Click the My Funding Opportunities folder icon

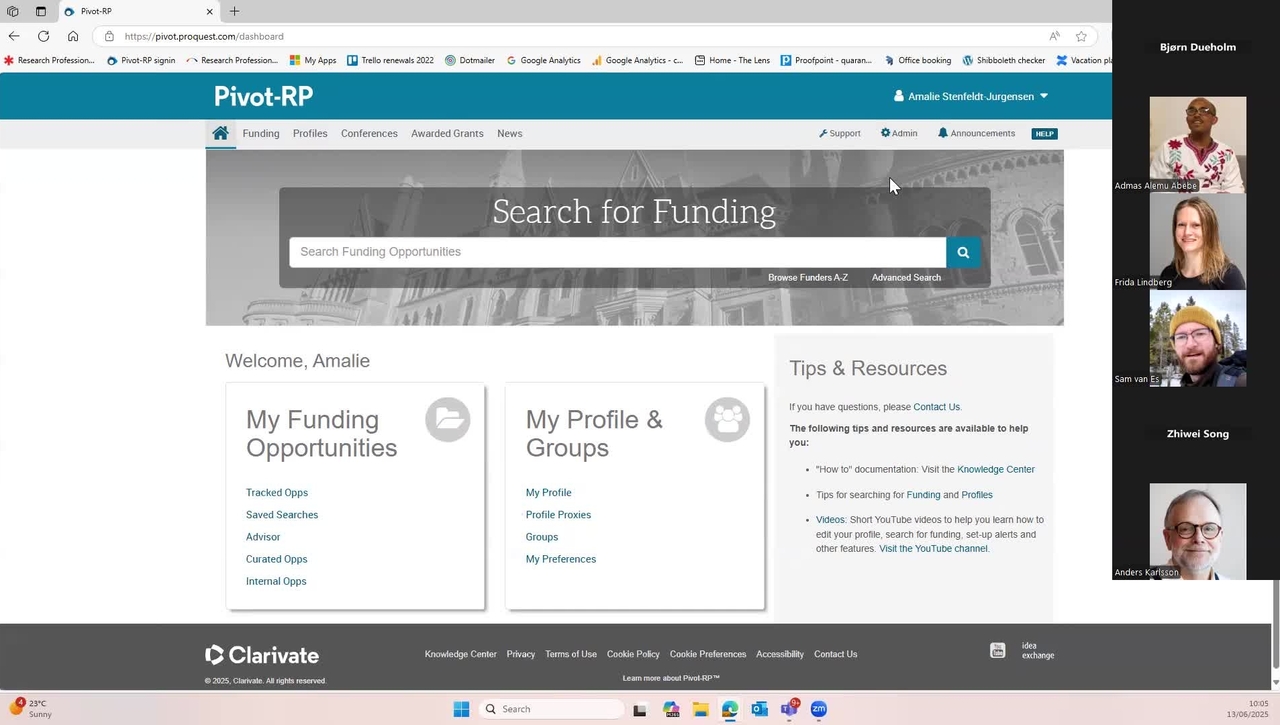pos(447,420)
